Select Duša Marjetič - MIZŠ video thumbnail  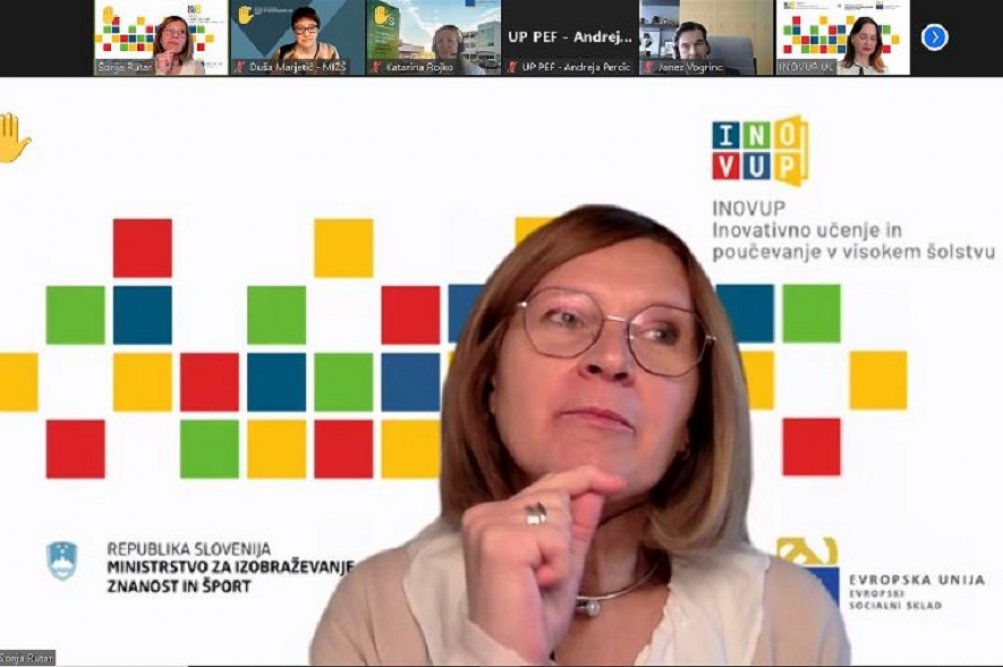tap(297, 38)
